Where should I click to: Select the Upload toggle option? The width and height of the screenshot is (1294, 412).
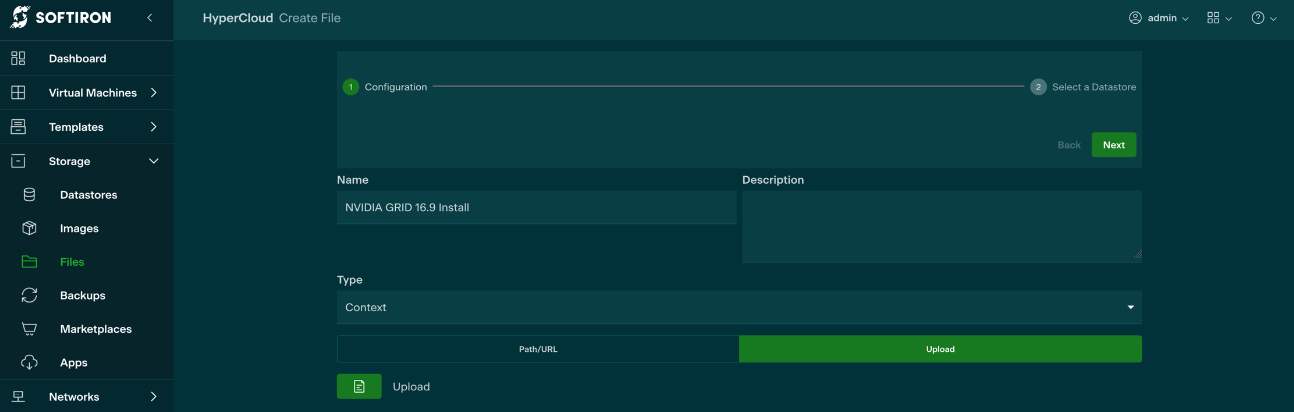coord(940,349)
